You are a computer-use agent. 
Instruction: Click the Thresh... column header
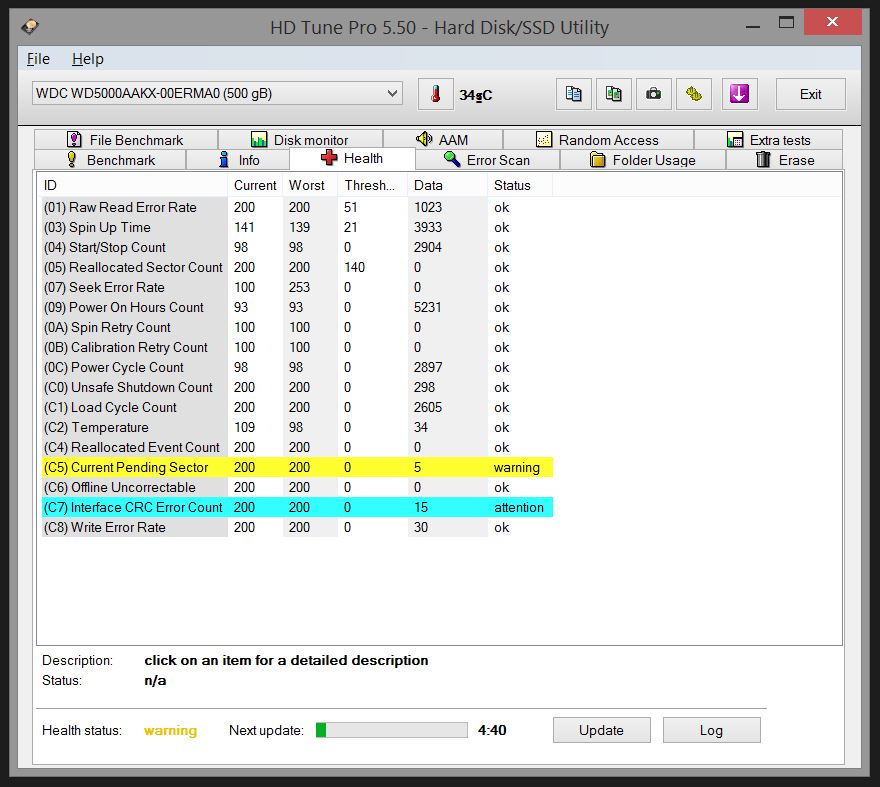(x=373, y=185)
